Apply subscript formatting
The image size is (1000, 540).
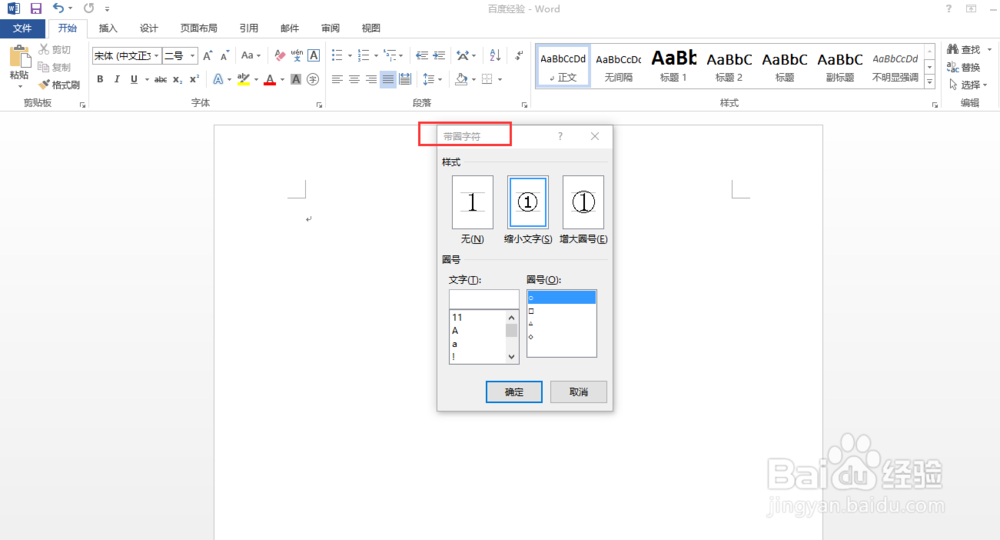point(177,79)
